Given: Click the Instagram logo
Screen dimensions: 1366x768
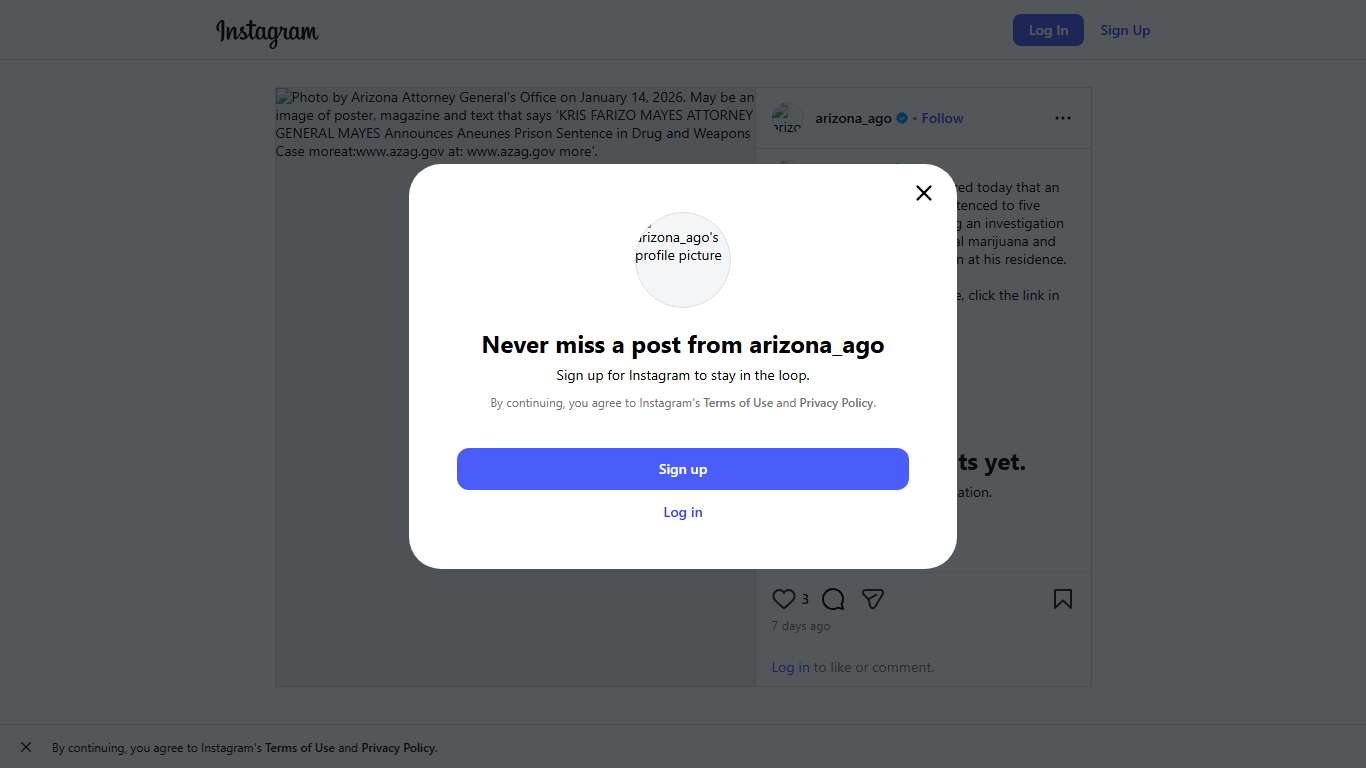Looking at the screenshot, I should tap(267, 32).
